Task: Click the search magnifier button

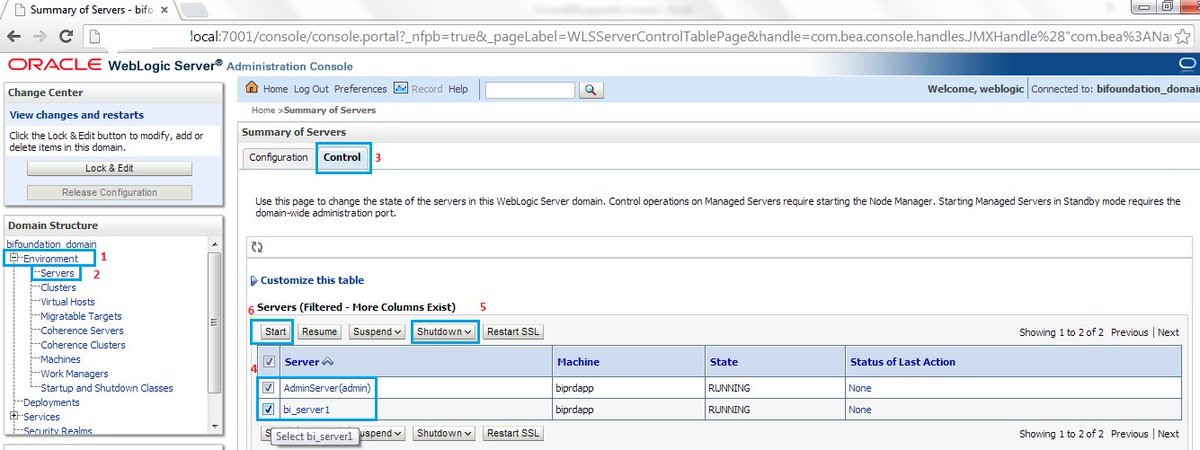Action: tap(591, 90)
